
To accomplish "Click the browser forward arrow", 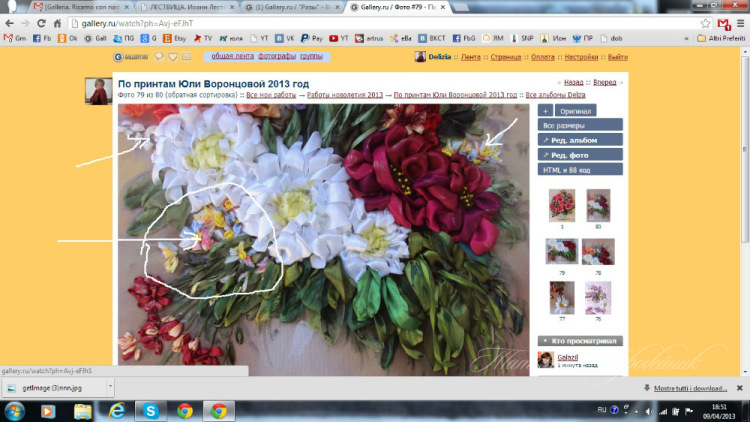I will (x=25, y=23).
